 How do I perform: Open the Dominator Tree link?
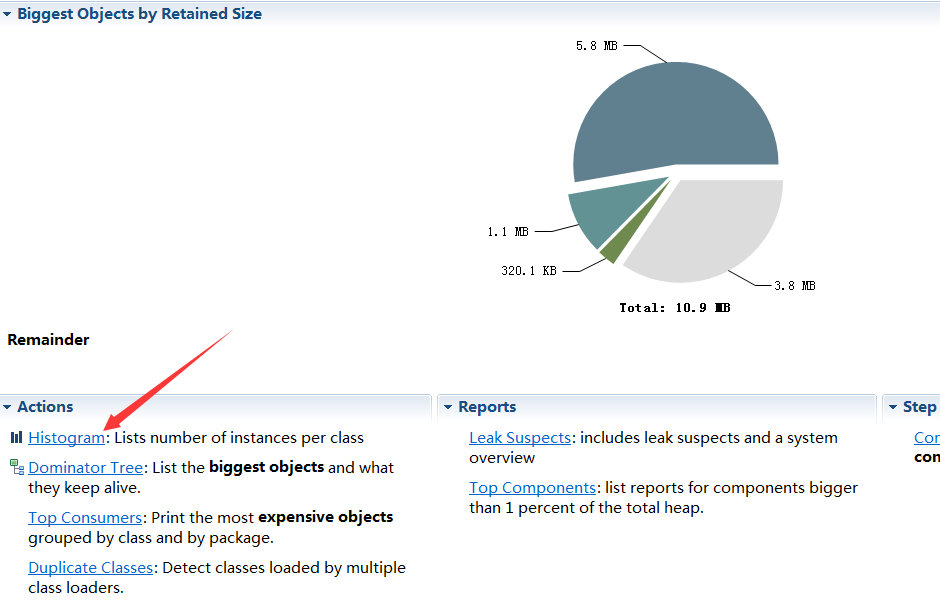(x=86, y=468)
